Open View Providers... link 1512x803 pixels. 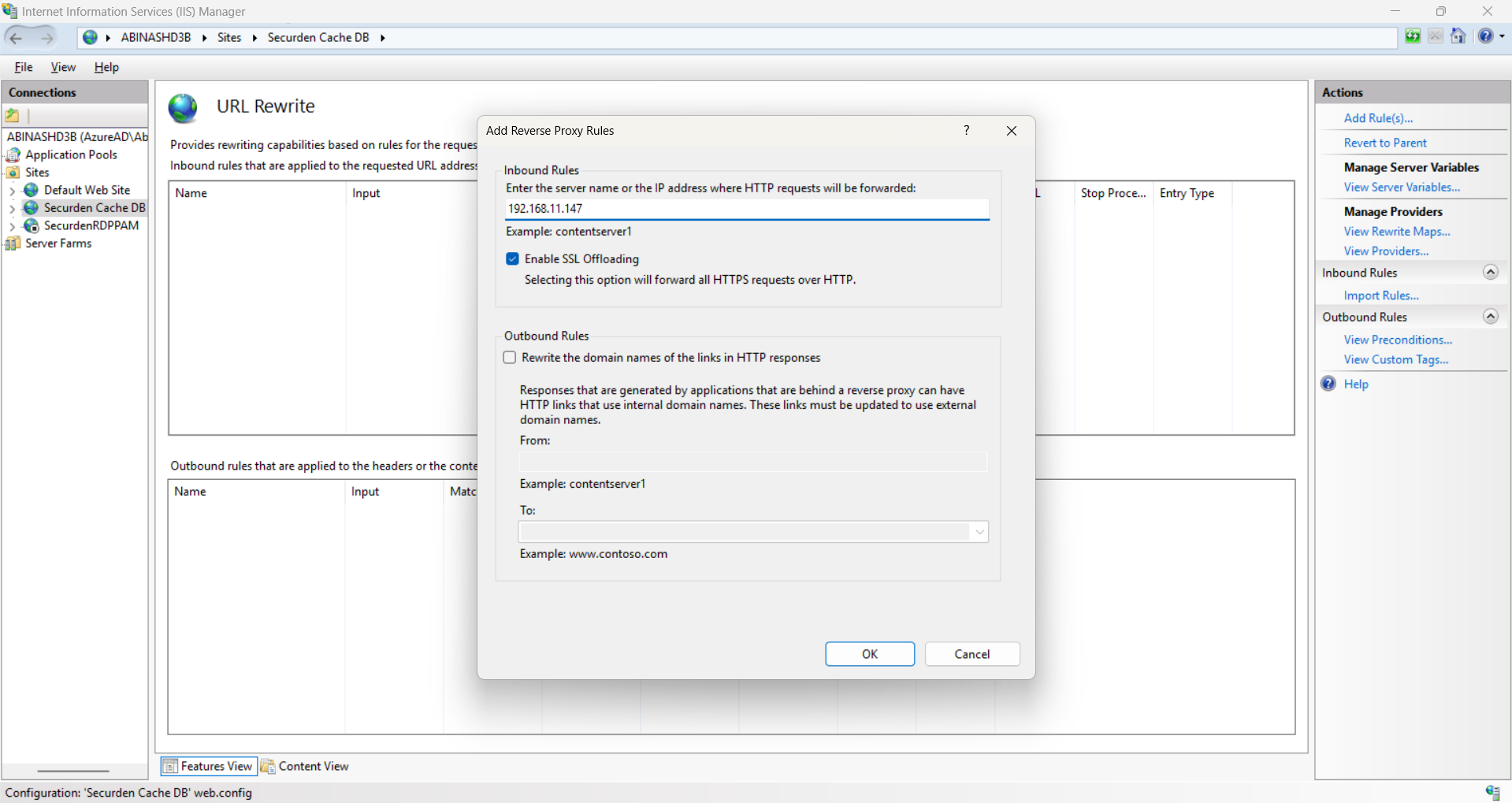[1386, 251]
